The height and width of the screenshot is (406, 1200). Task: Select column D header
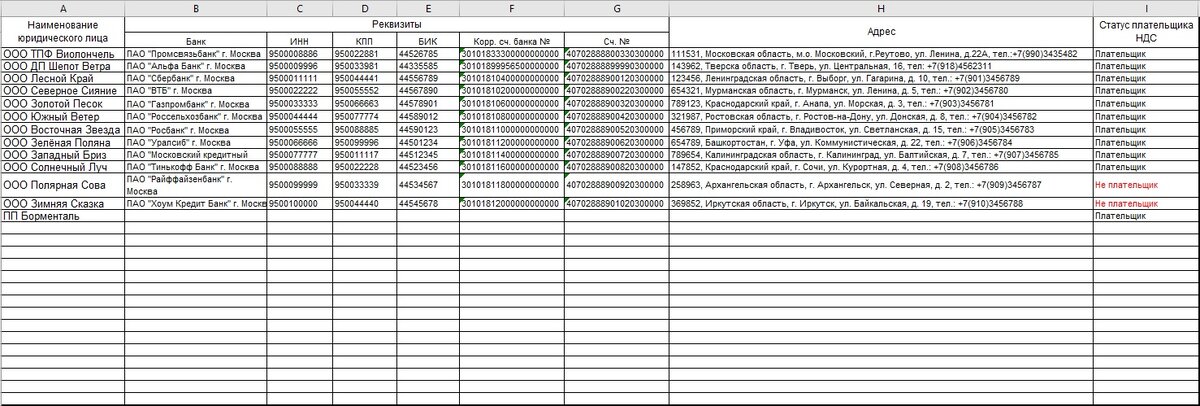click(x=365, y=8)
